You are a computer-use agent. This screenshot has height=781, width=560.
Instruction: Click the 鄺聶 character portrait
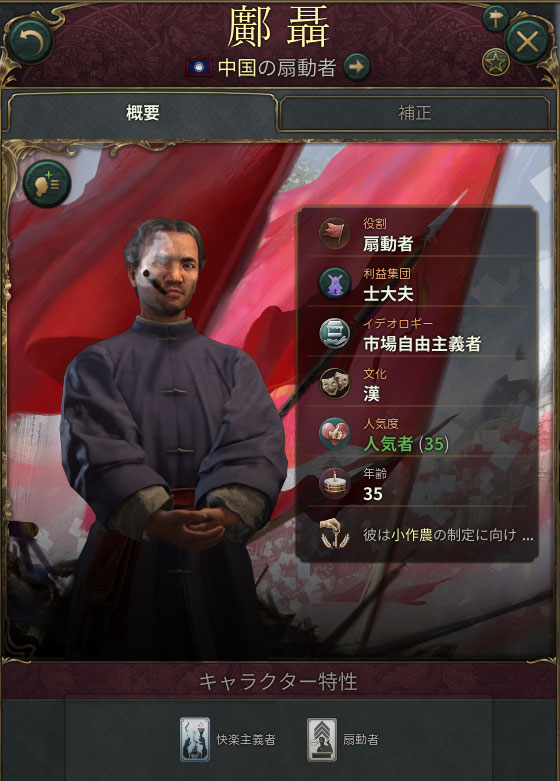172,438
